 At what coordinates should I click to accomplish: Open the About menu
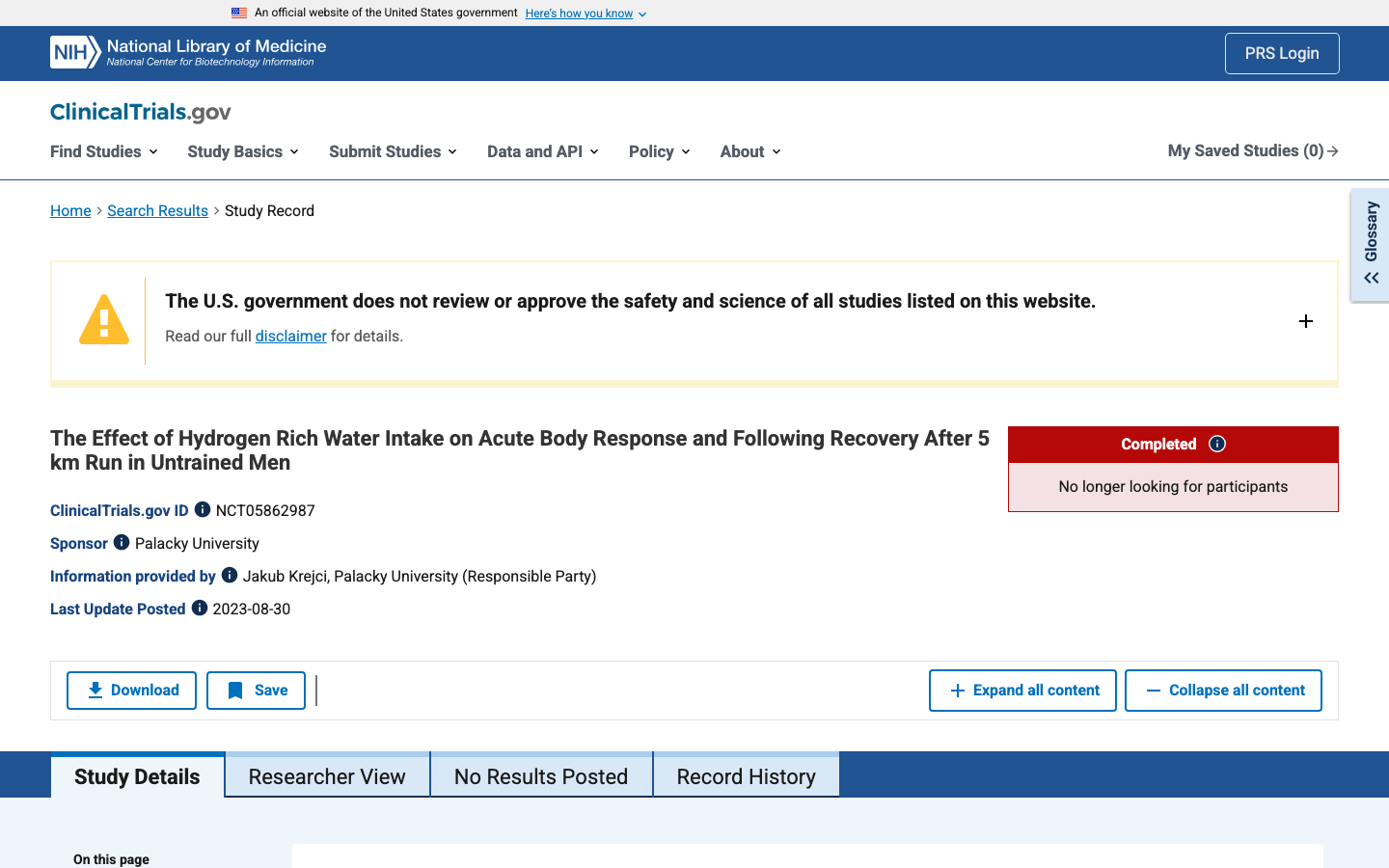[x=750, y=151]
